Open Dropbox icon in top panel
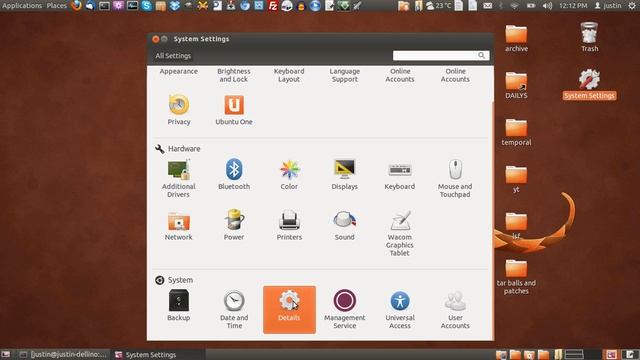This screenshot has width=640, height=360. pos(175,6)
